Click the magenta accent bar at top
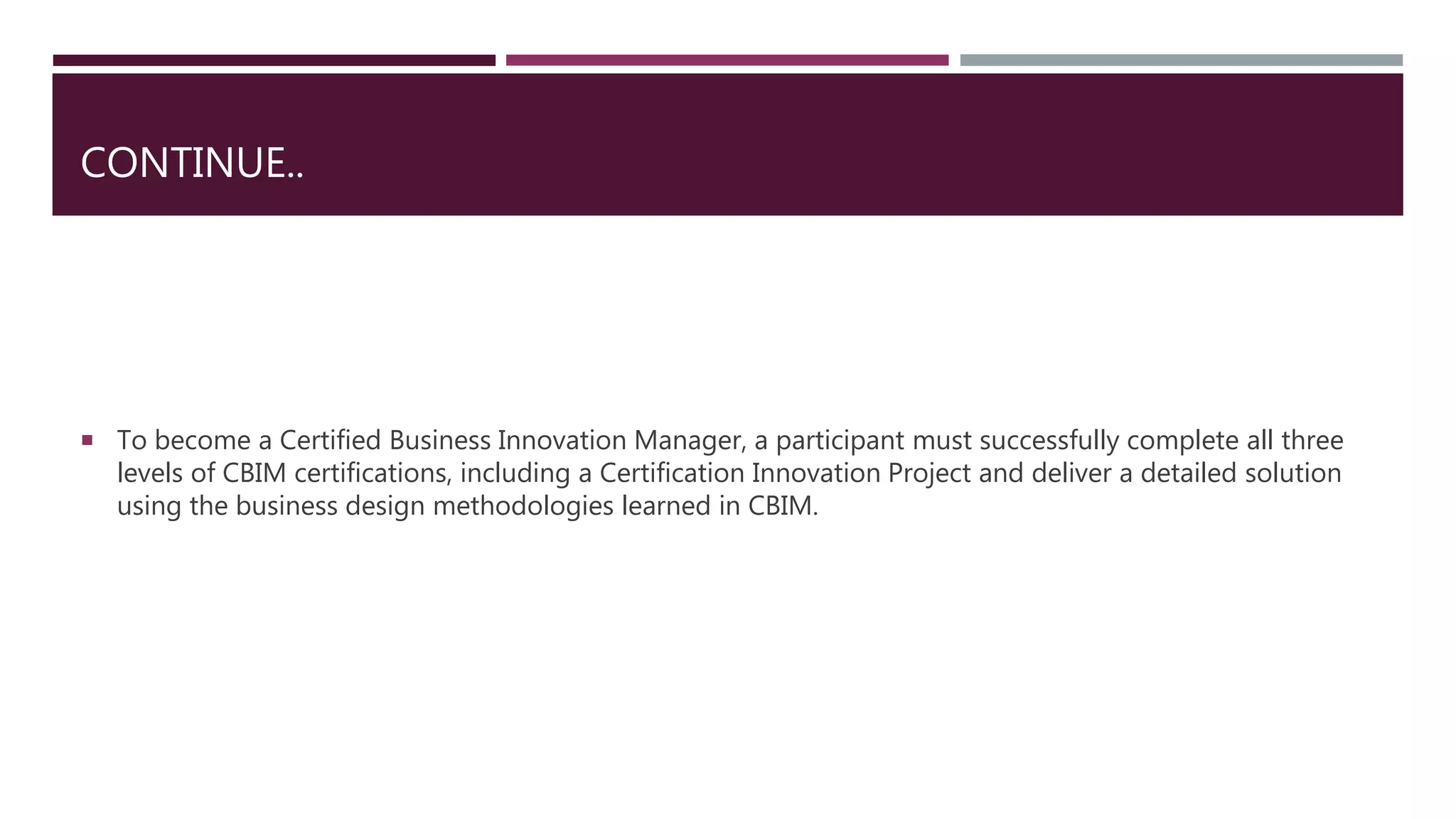Image resolution: width=1456 pixels, height=819 pixels. [x=727, y=60]
